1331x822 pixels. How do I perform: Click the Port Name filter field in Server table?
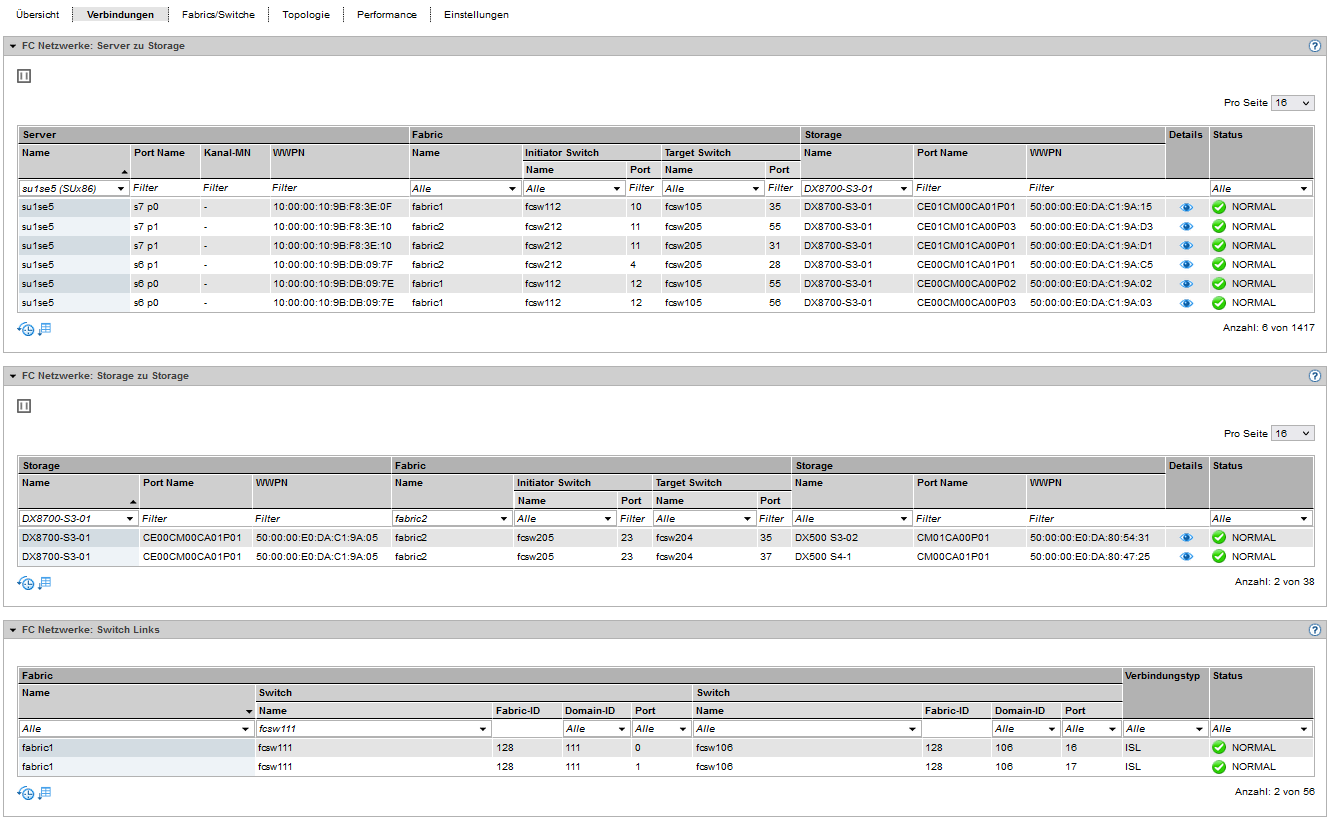coord(164,188)
